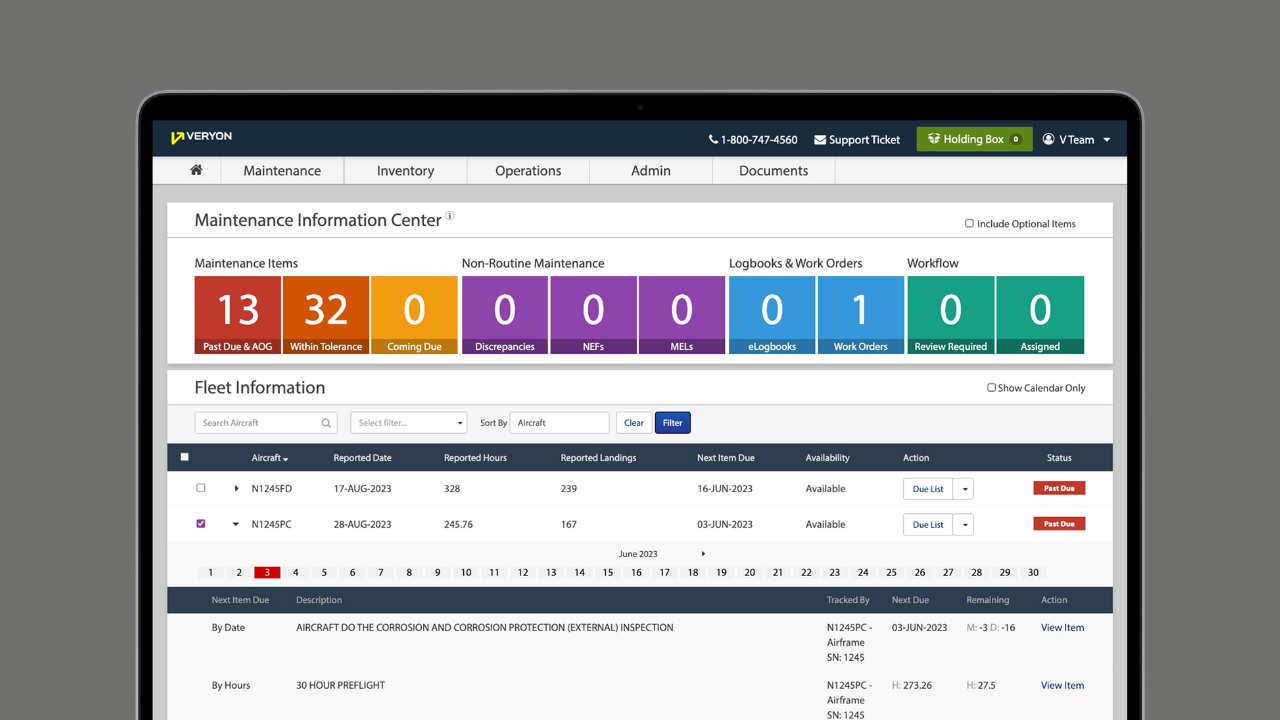
Task: Click the search magnifier icon in Search Aircraft
Action: (x=326, y=423)
